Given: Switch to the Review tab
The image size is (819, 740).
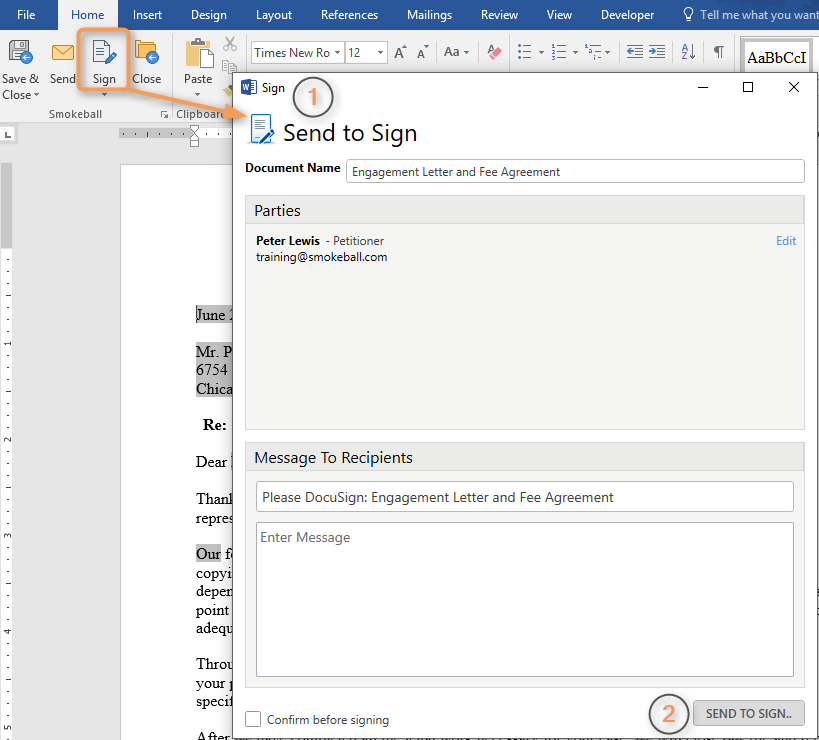Looking at the screenshot, I should [x=499, y=15].
